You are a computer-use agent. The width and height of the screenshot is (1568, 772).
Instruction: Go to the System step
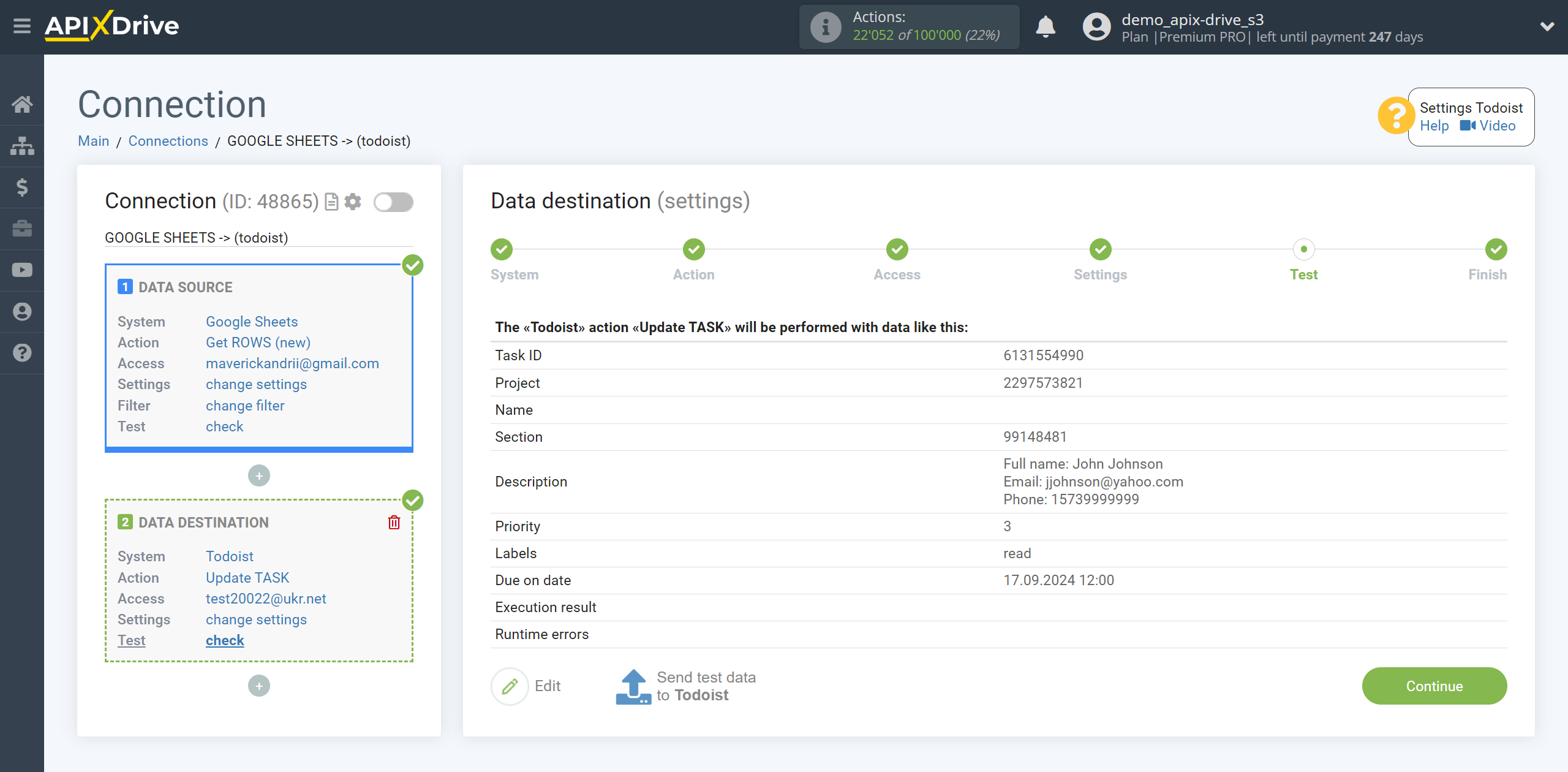pos(502,249)
